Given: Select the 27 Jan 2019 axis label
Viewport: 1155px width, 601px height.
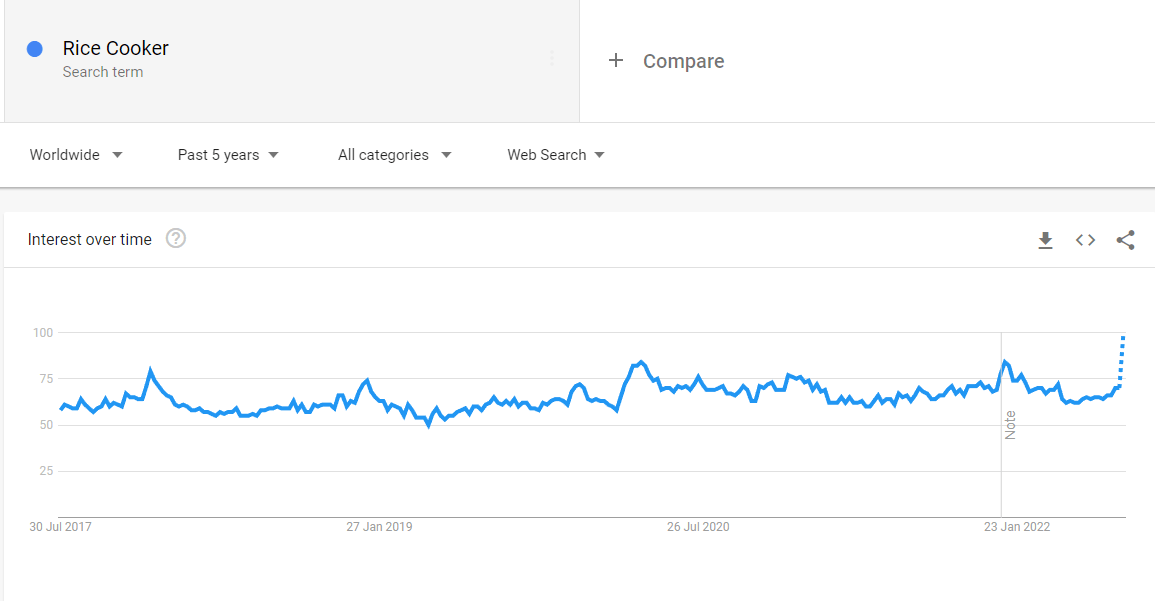Looking at the screenshot, I should (x=379, y=527).
